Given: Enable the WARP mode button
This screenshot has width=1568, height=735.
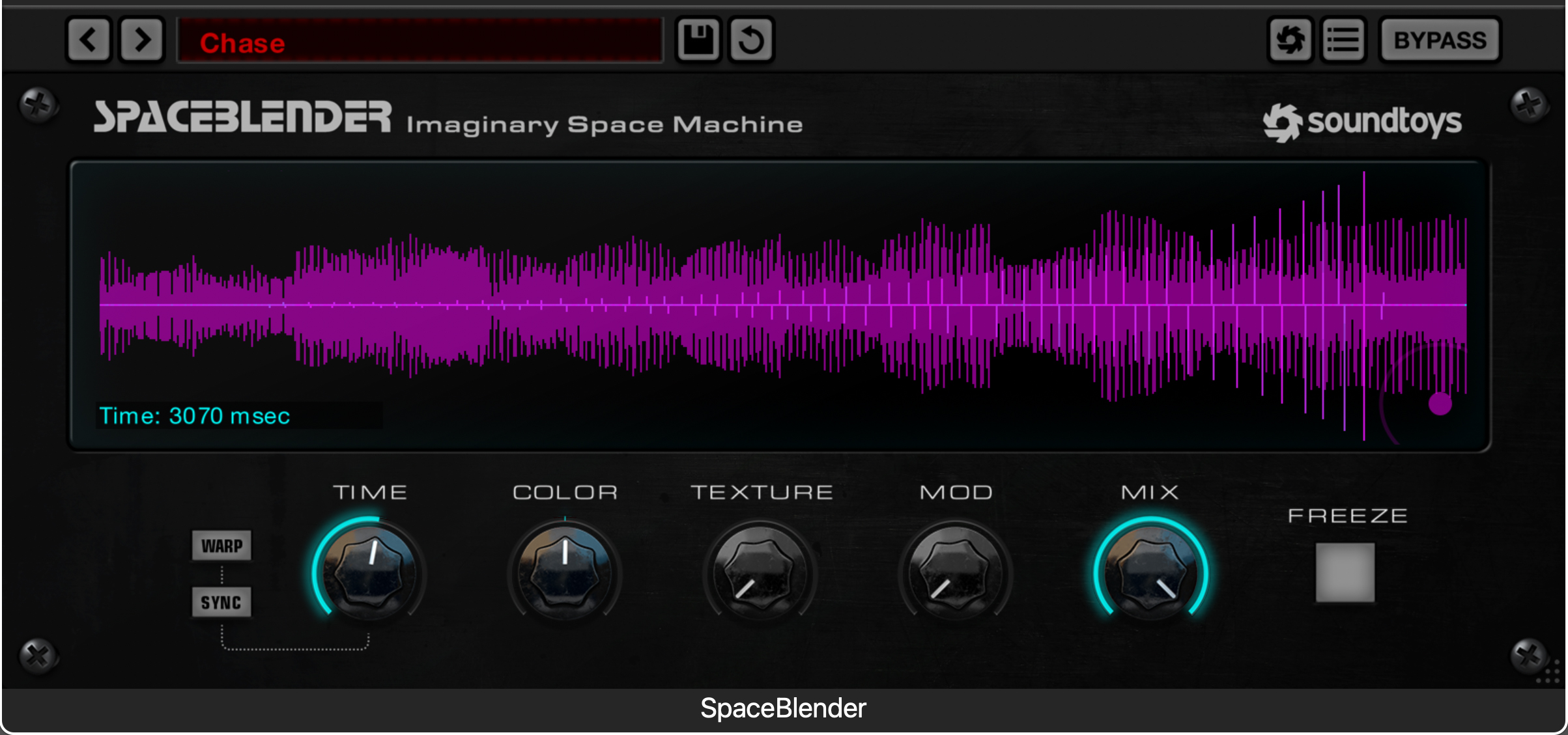Looking at the screenshot, I should click(x=221, y=546).
